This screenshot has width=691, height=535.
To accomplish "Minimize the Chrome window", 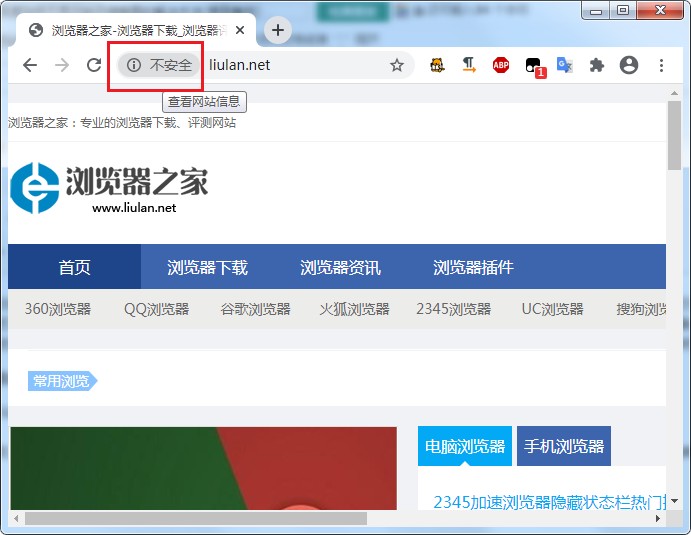I will point(595,11).
